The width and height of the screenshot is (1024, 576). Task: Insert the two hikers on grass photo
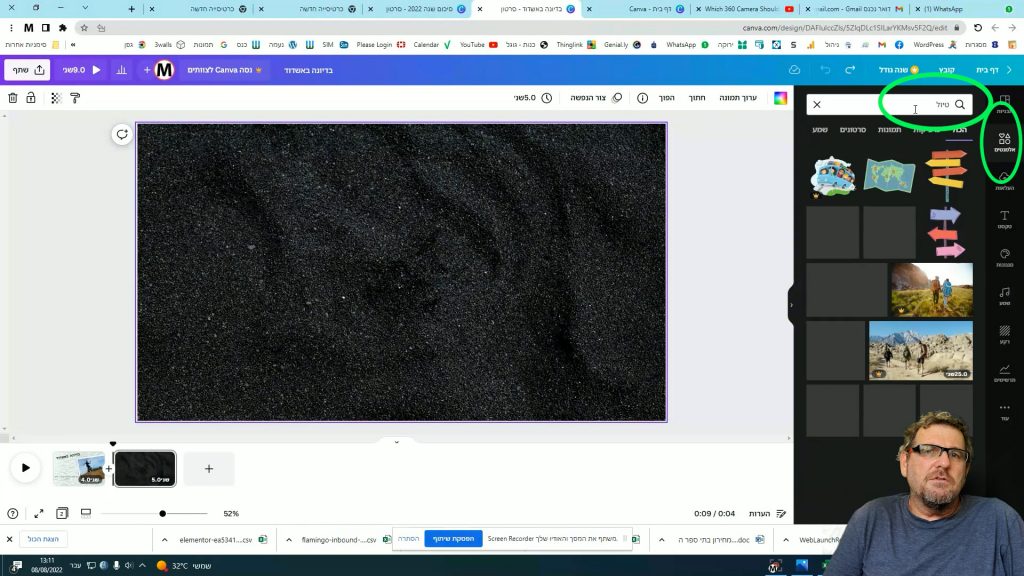click(932, 290)
